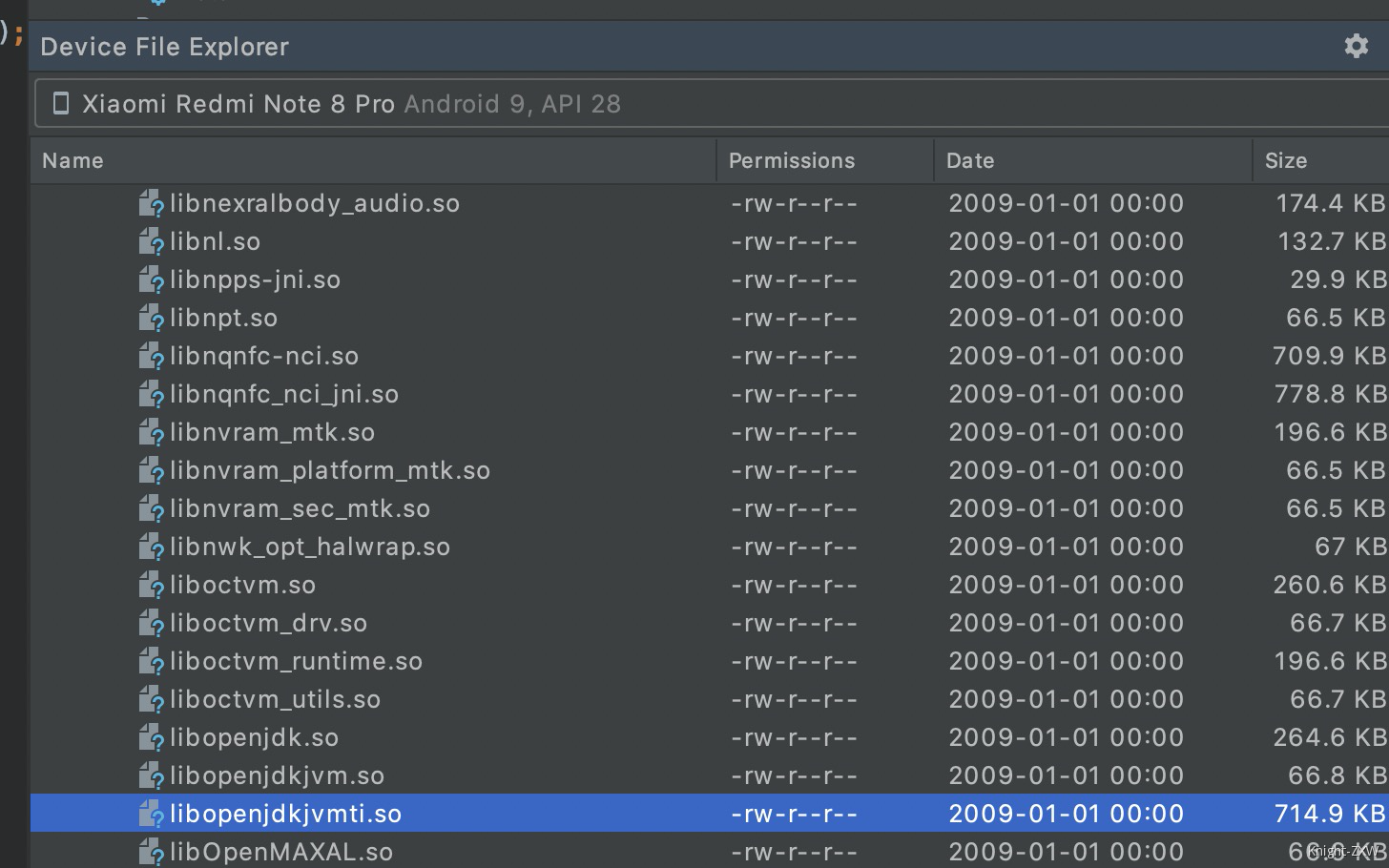Select the libnexralbody_audio.so file name
Viewport: 1389px width, 868px height.
click(315, 203)
